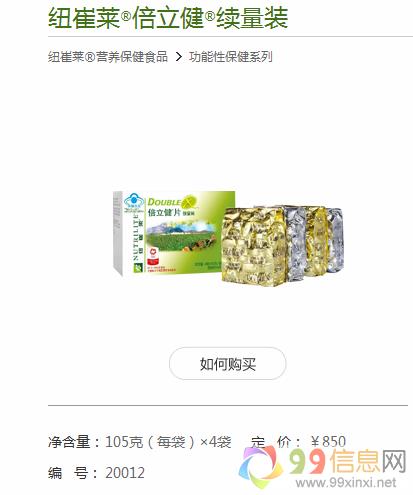Click the 99信息网 watermark text
The height and width of the screenshot is (495, 413).
[347, 461]
